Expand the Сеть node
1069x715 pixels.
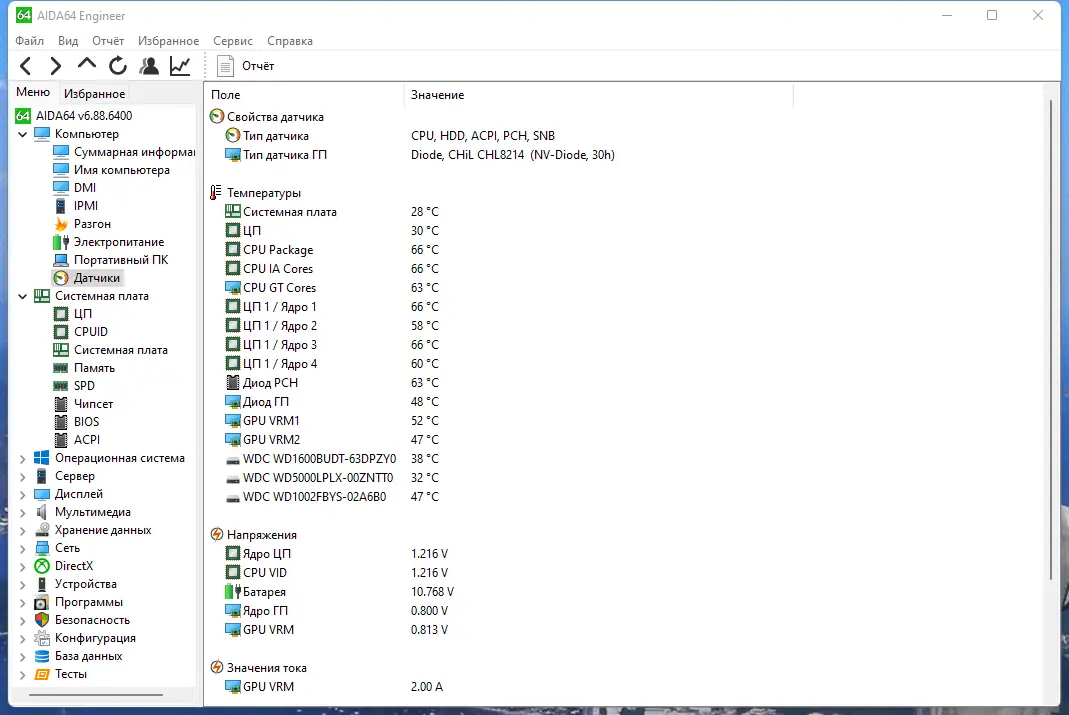pyautogui.click(x=22, y=549)
